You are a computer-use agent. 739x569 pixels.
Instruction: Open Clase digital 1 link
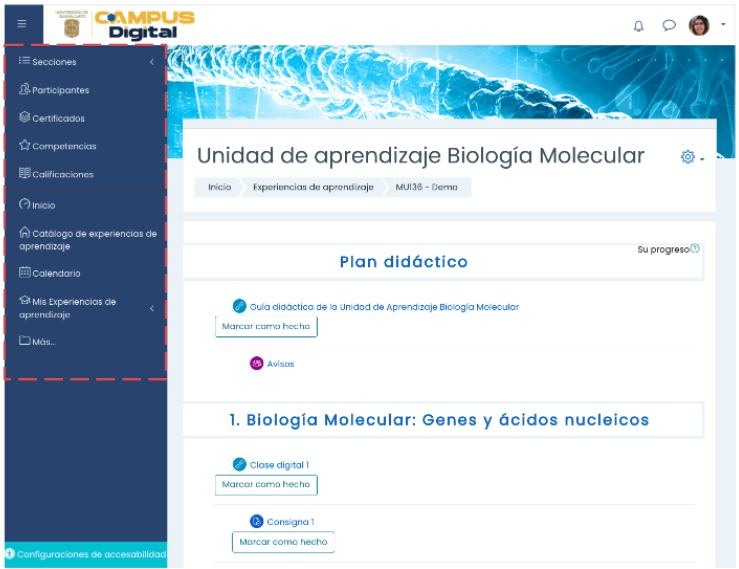279,465
